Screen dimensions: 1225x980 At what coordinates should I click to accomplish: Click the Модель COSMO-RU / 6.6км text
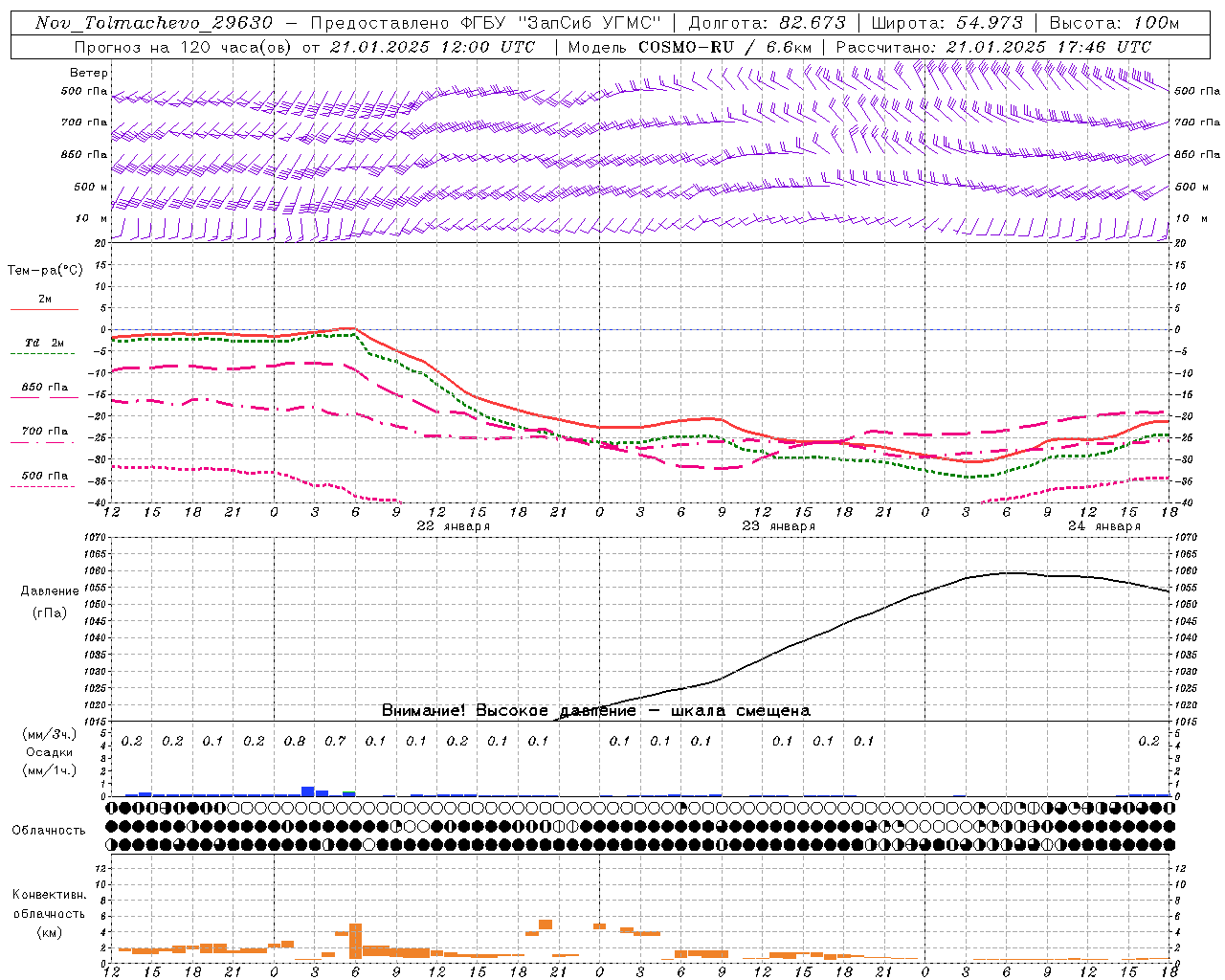[x=689, y=47]
